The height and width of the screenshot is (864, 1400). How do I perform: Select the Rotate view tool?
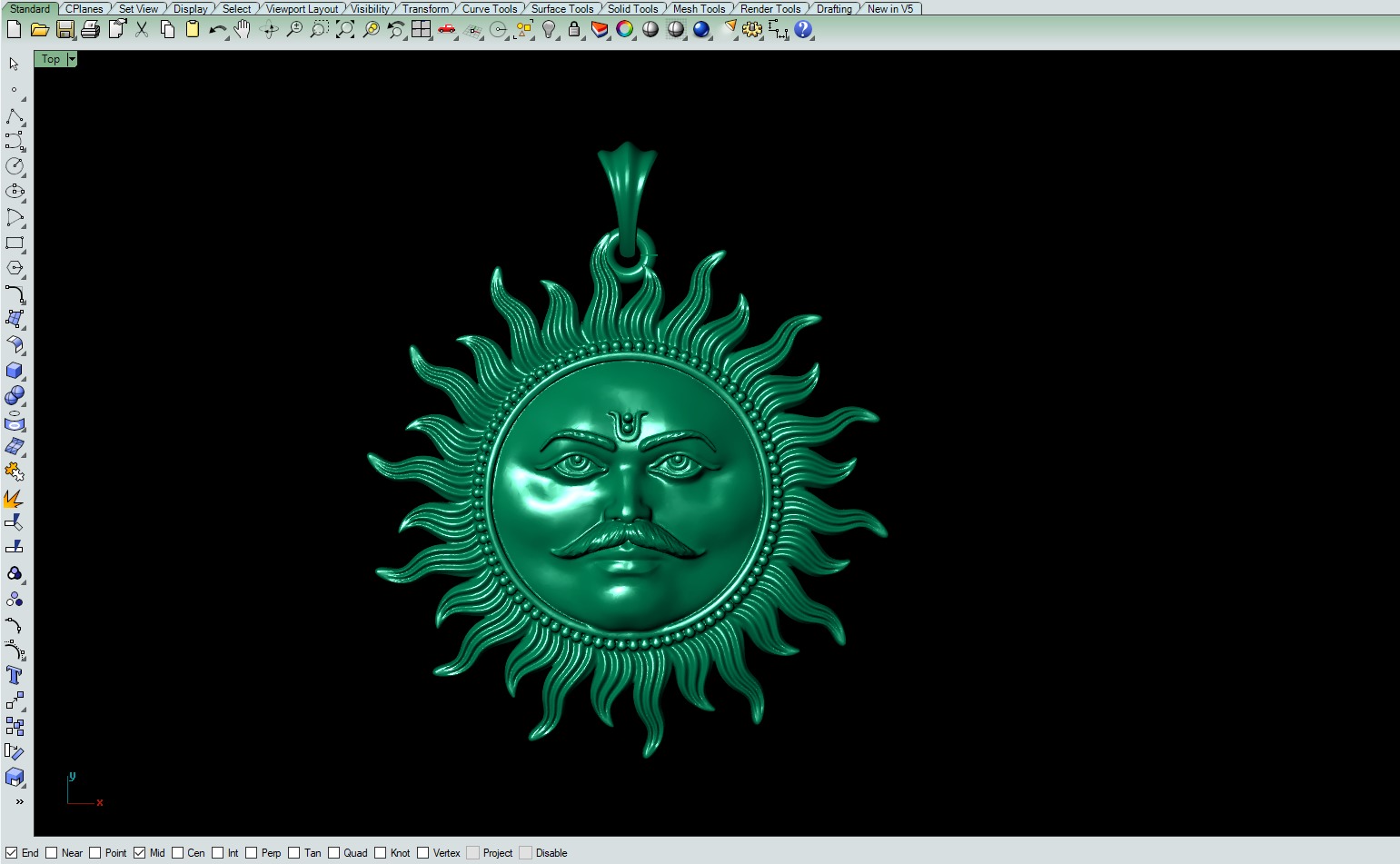tap(269, 29)
